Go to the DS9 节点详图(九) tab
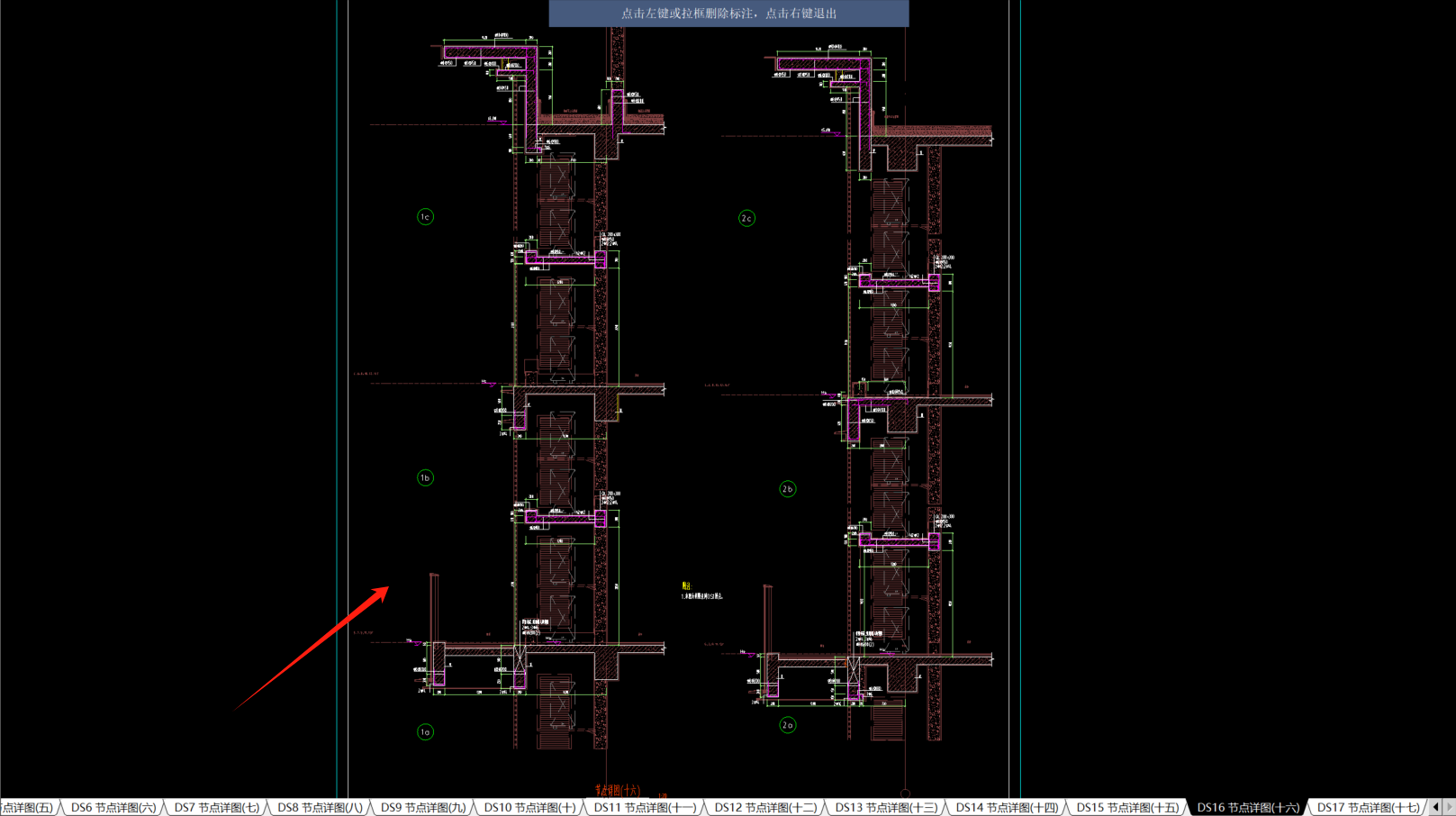 tap(423, 808)
